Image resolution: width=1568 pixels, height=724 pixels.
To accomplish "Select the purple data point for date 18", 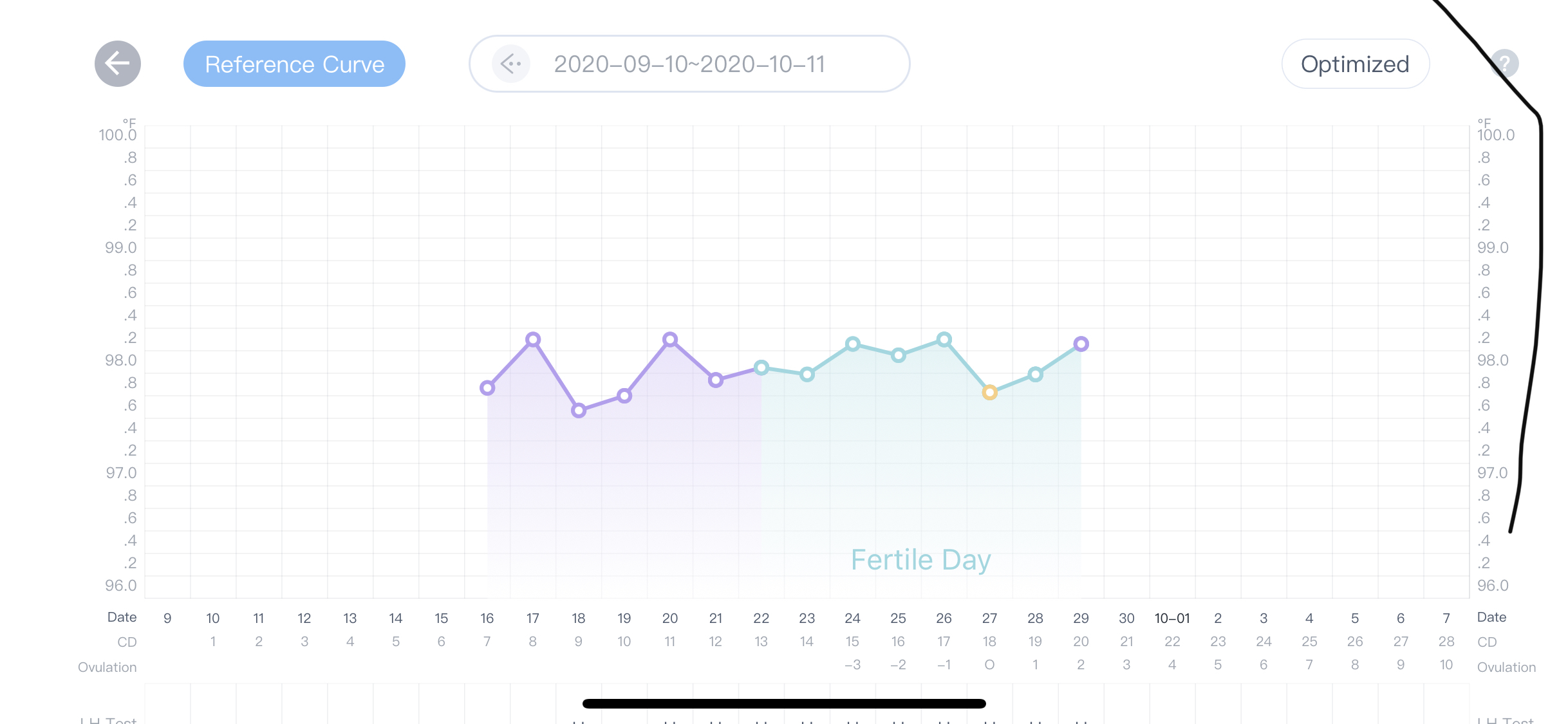I will pyautogui.click(x=579, y=410).
